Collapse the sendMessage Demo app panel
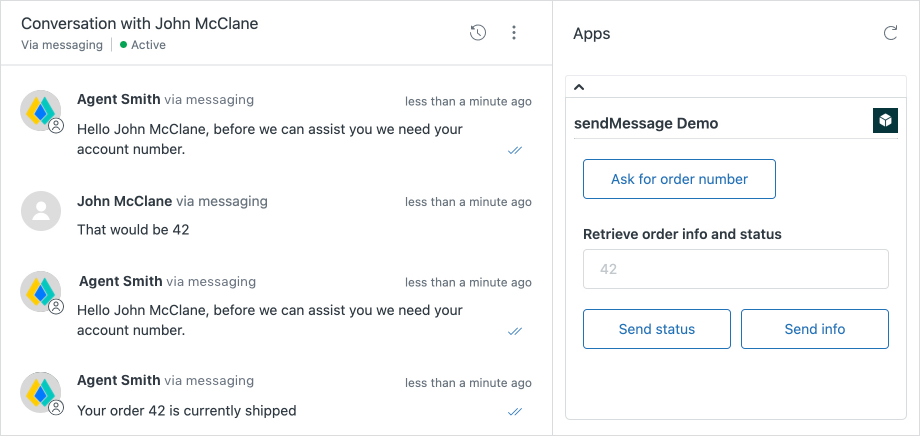This screenshot has height=436, width=920. [579, 87]
